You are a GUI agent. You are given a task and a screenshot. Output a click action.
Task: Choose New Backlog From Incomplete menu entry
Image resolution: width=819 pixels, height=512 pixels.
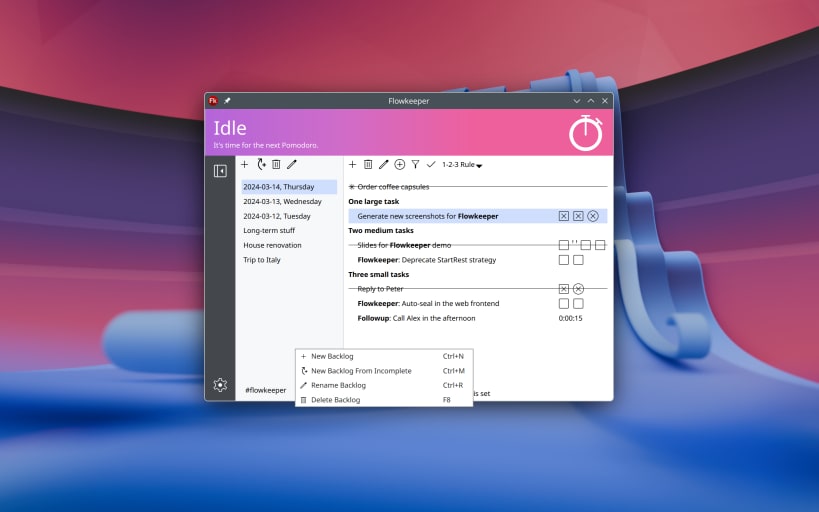coord(384,371)
